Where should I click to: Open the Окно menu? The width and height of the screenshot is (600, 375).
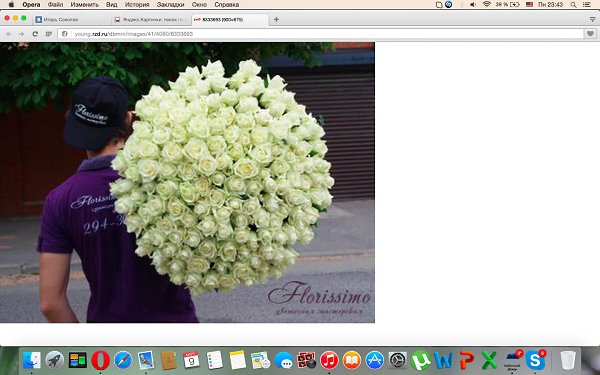[199, 5]
